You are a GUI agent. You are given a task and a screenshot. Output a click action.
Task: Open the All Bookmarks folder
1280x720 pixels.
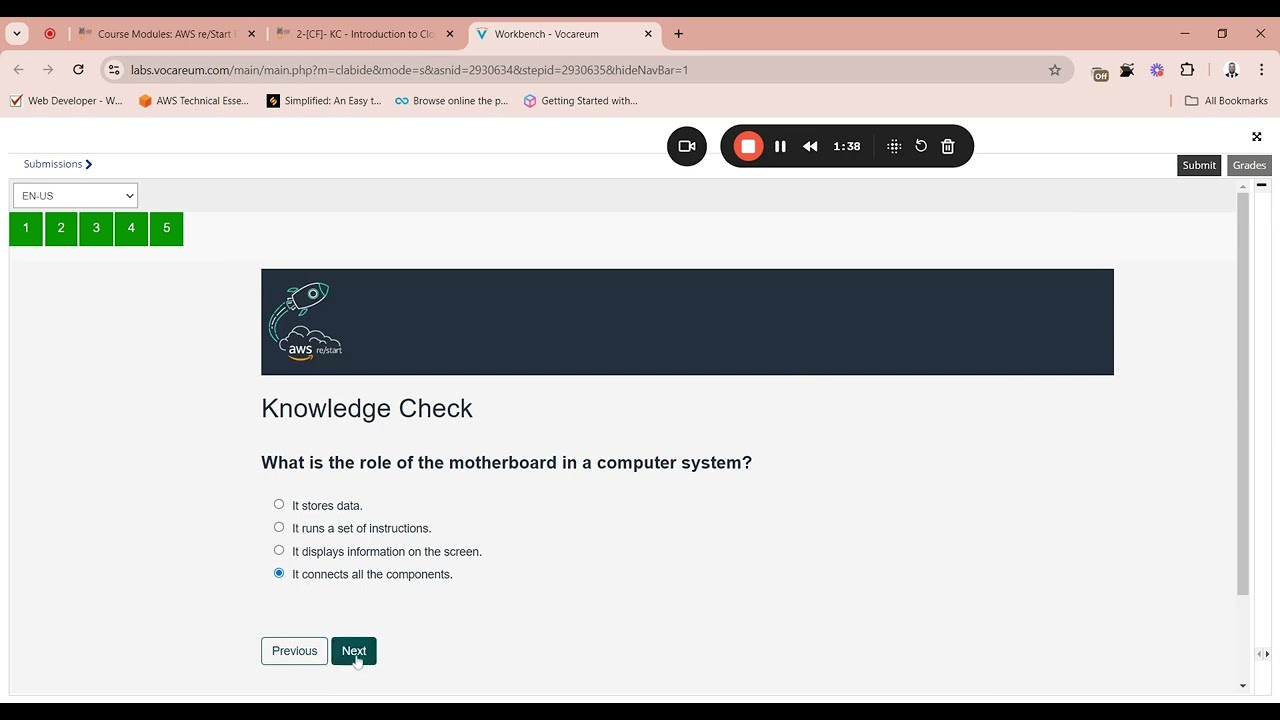[x=1226, y=101]
